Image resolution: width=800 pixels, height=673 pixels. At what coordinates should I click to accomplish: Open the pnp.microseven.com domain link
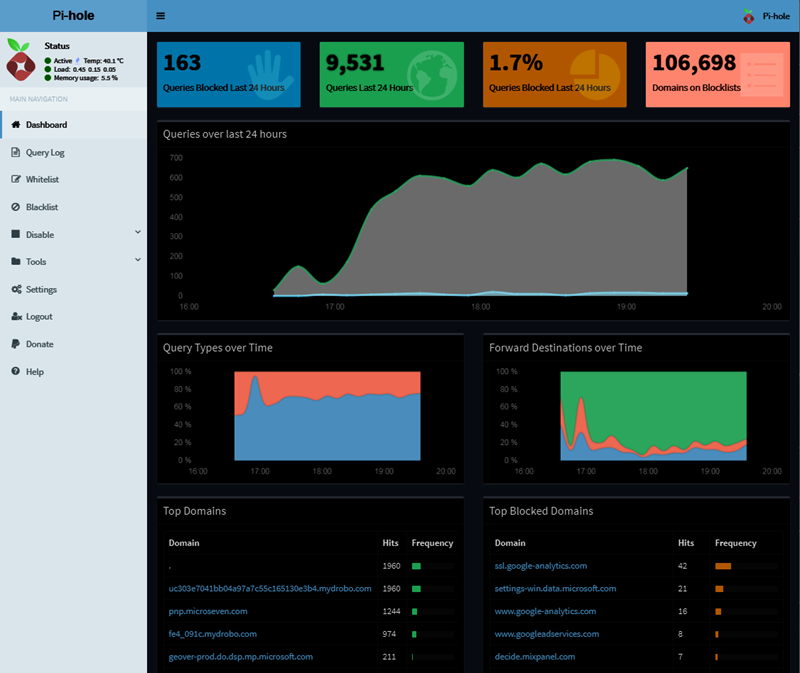click(208, 611)
